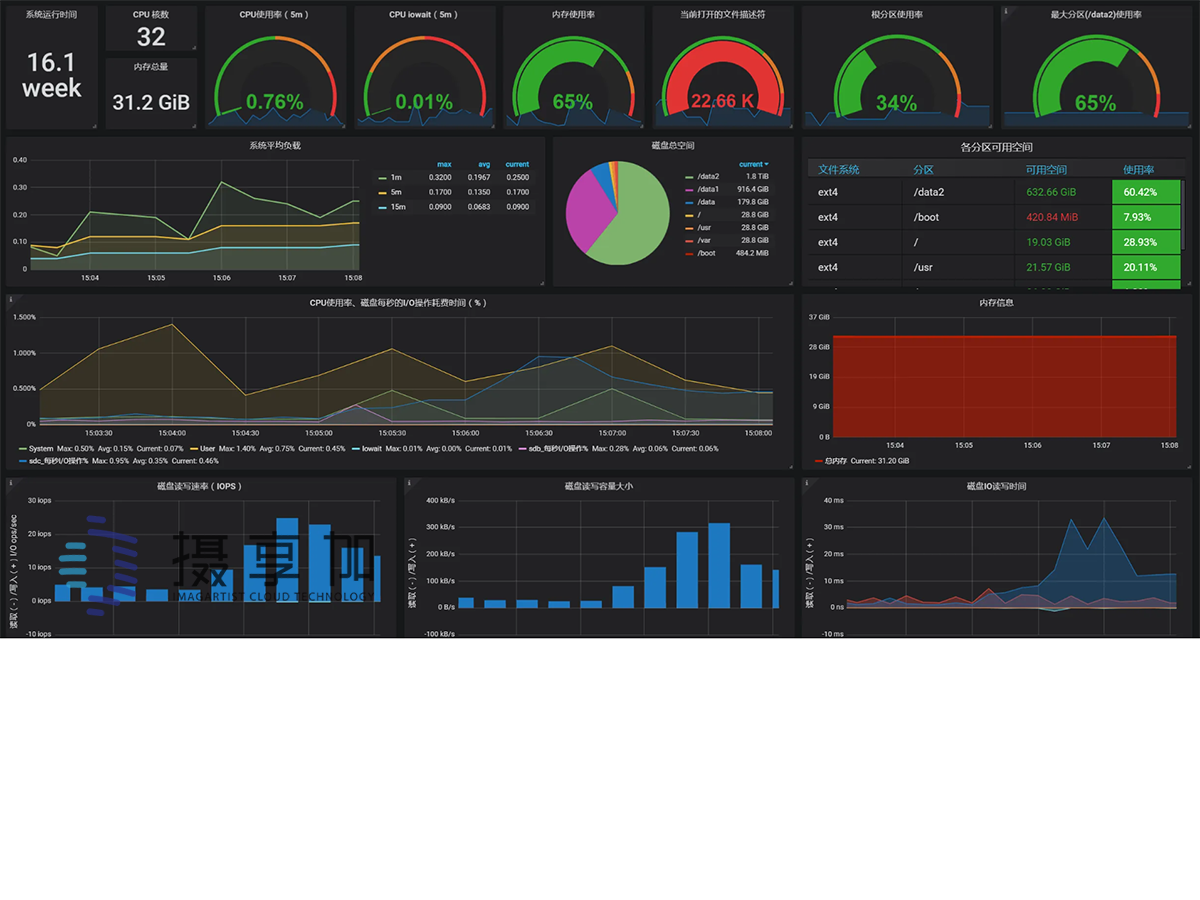Click info icon on CPU使用率 I/O time panel
Viewport: 1200px width, 900px height.
click(x=11, y=298)
